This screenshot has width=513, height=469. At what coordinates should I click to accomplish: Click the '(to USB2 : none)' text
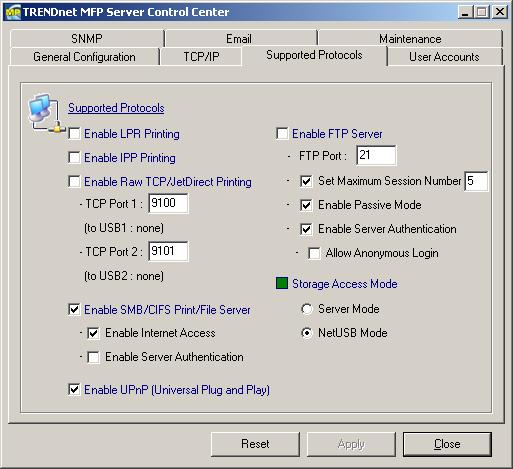pos(124,276)
